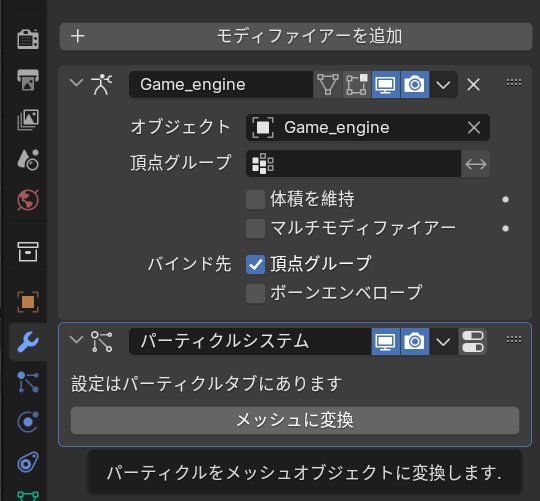The width and height of the screenshot is (540, 501).
Task: Open the Collection properties tab
Action: point(28,251)
